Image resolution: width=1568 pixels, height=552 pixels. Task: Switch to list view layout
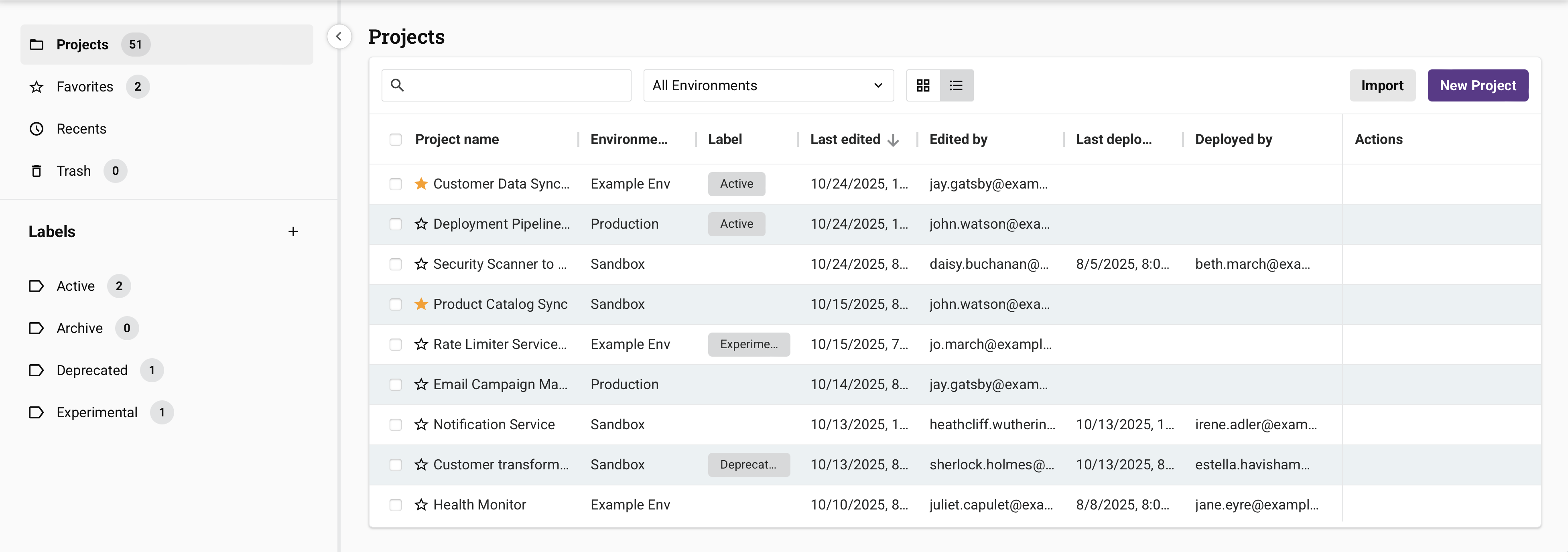pyautogui.click(x=956, y=86)
